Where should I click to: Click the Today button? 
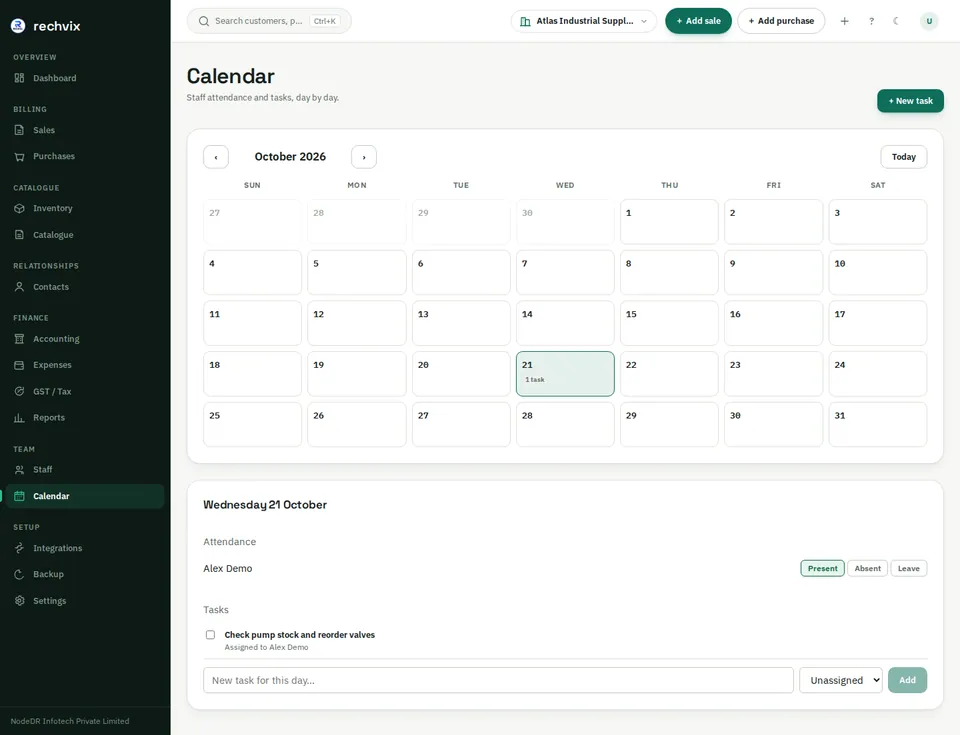904,157
